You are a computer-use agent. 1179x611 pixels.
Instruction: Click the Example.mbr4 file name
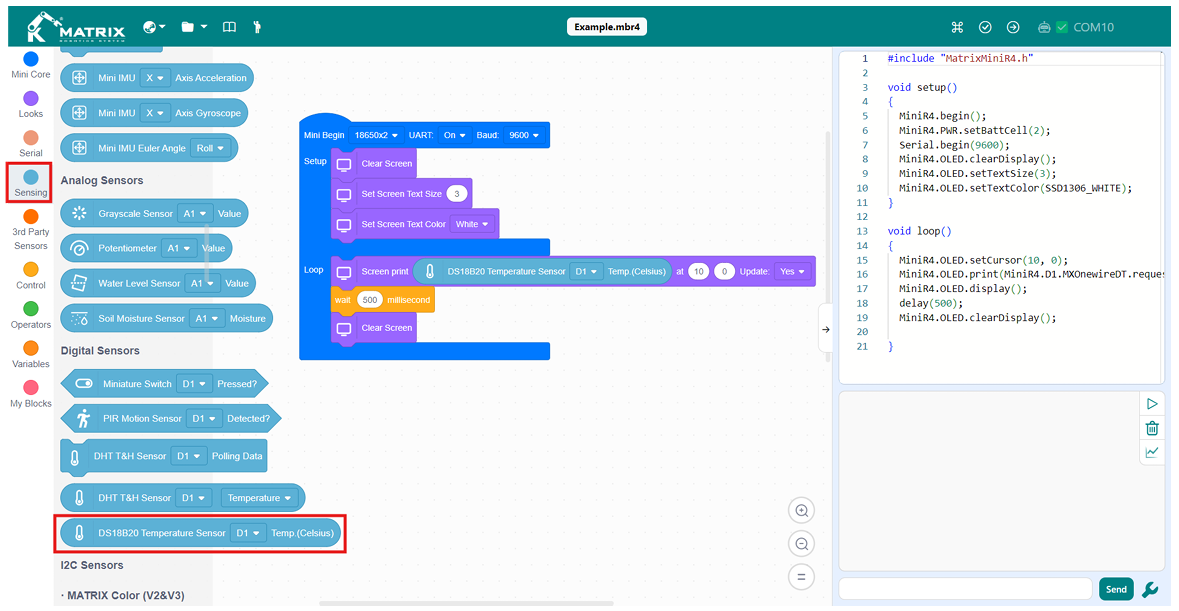(x=607, y=27)
